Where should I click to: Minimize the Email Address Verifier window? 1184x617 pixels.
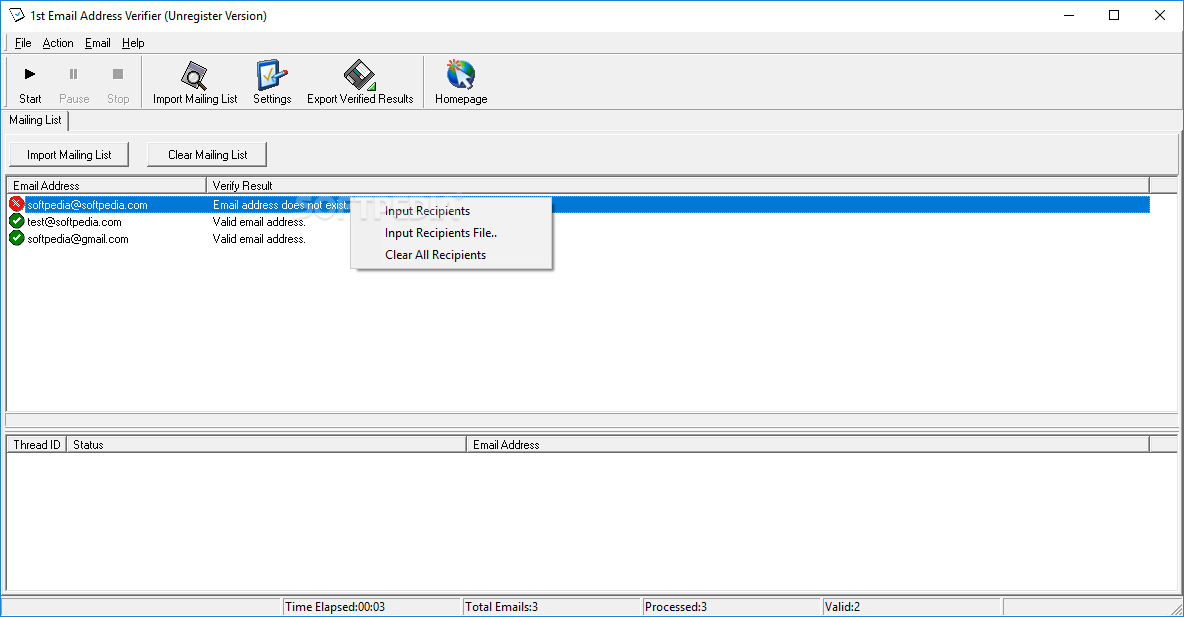(1068, 15)
